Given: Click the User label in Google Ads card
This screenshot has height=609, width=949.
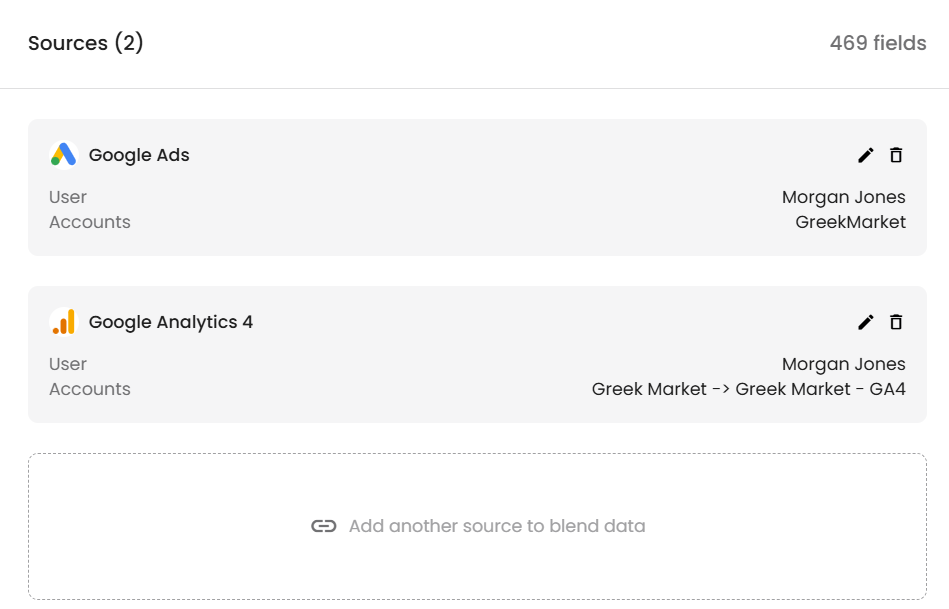Looking at the screenshot, I should tap(68, 197).
